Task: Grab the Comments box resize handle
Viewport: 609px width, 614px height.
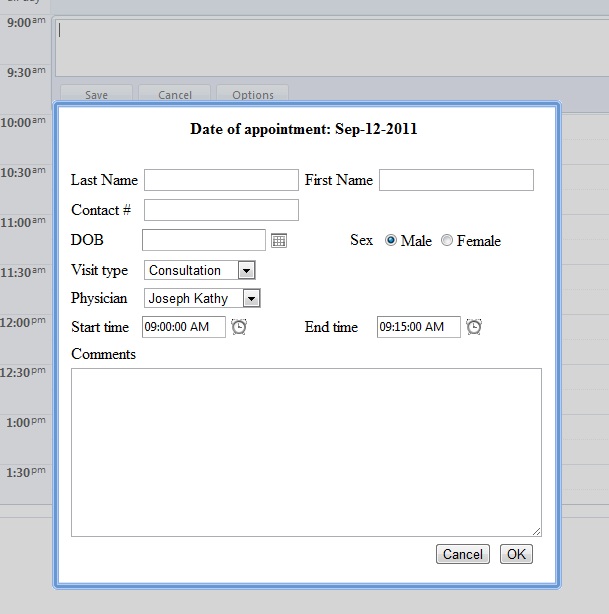Action: tap(537, 531)
